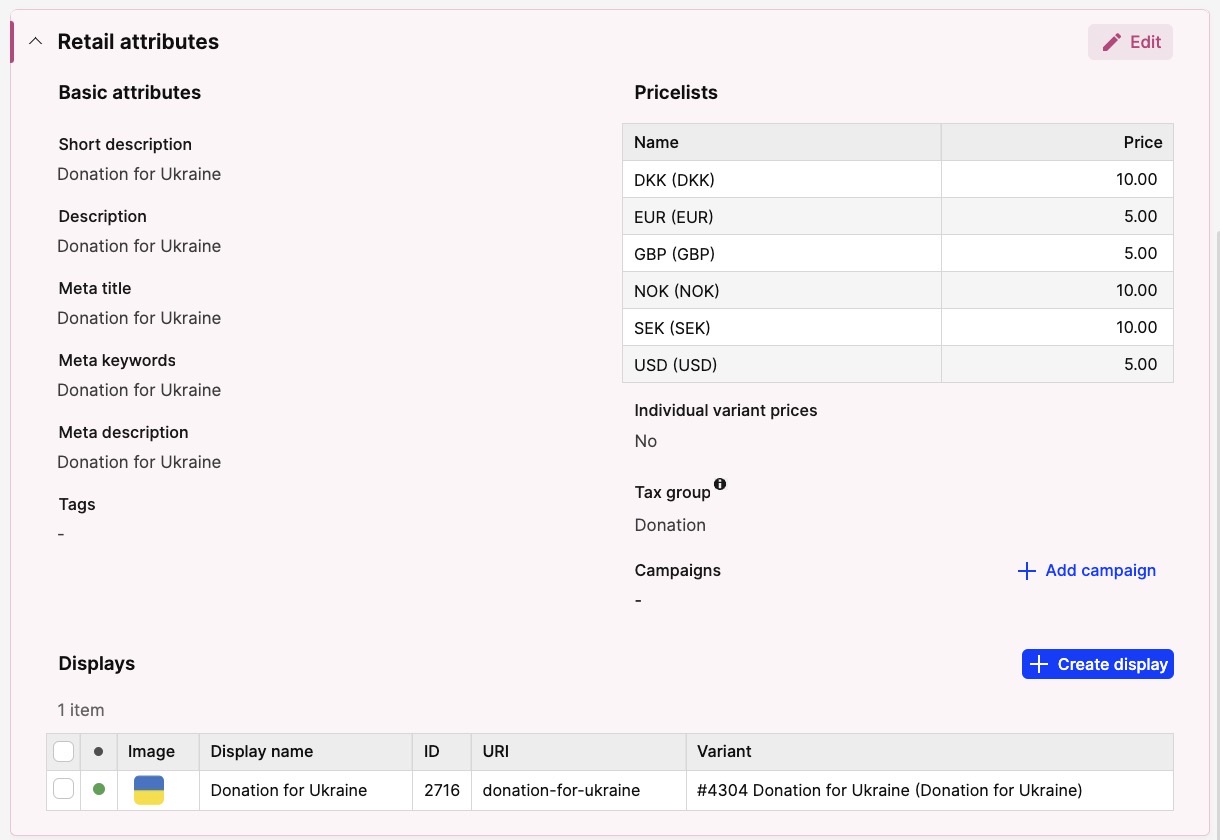
Task: Click the Price column header in Pricelists
Action: click(1142, 142)
